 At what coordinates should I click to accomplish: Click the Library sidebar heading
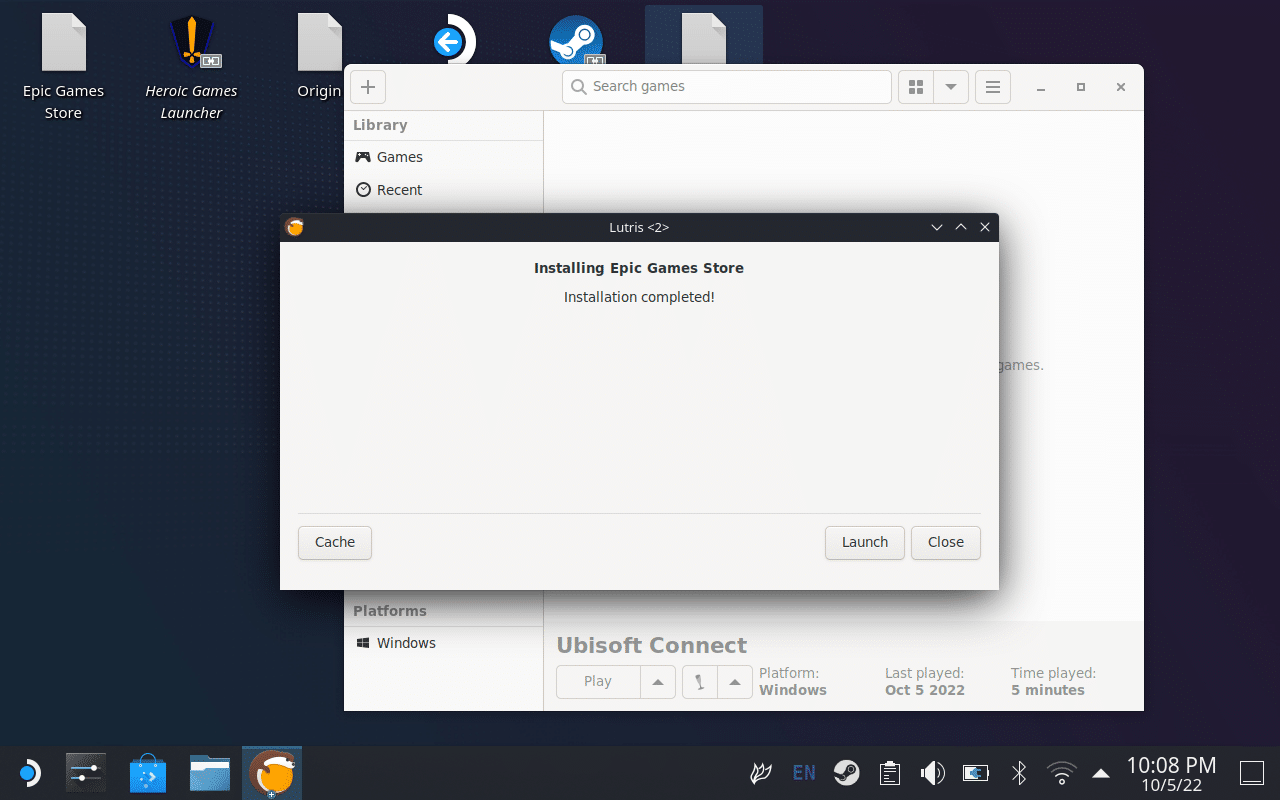[x=380, y=125]
